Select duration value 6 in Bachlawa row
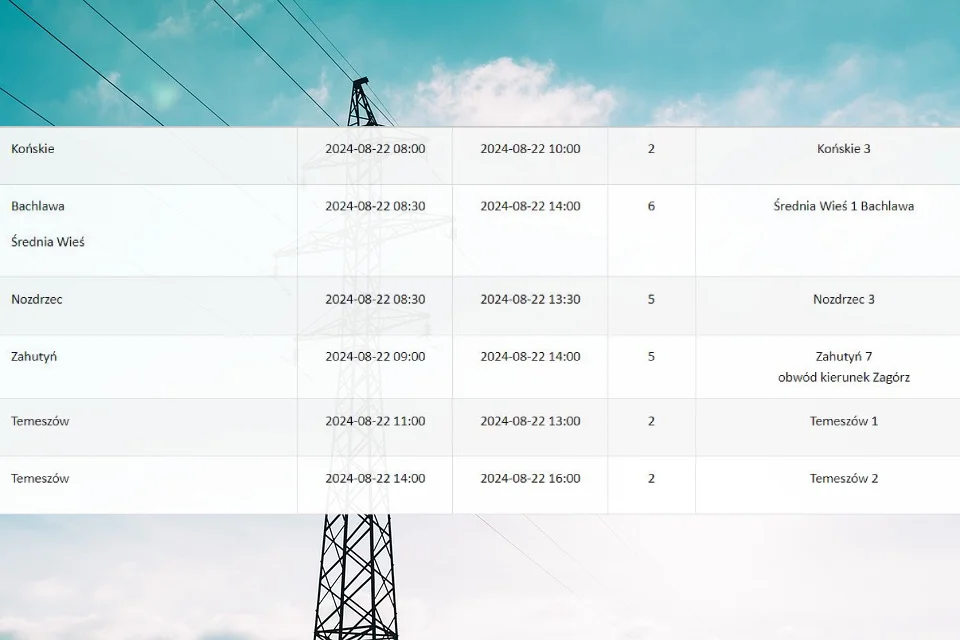This screenshot has height=640, width=960. [x=651, y=206]
